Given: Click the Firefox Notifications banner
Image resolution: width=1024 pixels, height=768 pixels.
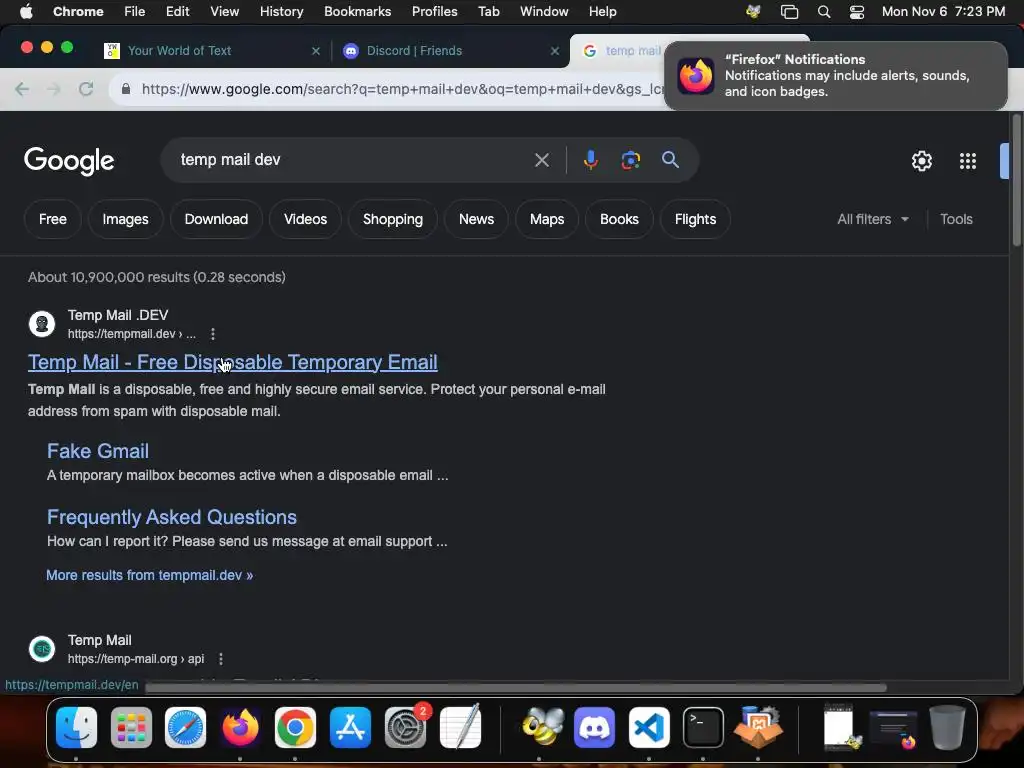Looking at the screenshot, I should [836, 76].
